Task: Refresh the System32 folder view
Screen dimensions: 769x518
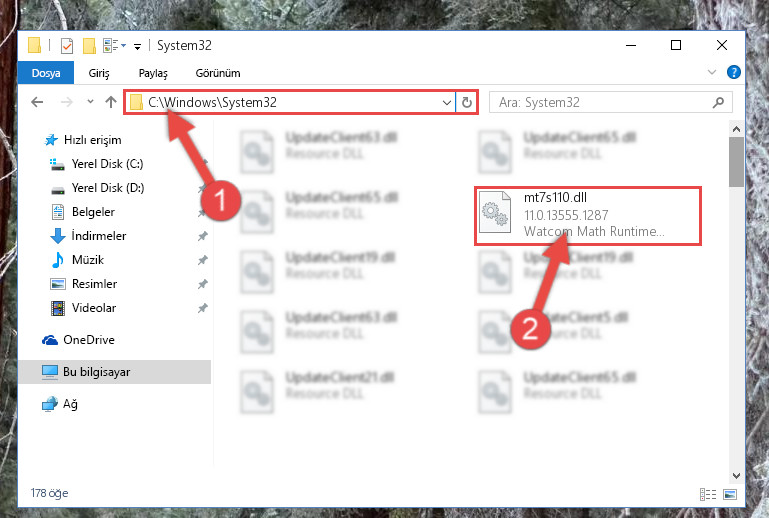Action: point(467,102)
